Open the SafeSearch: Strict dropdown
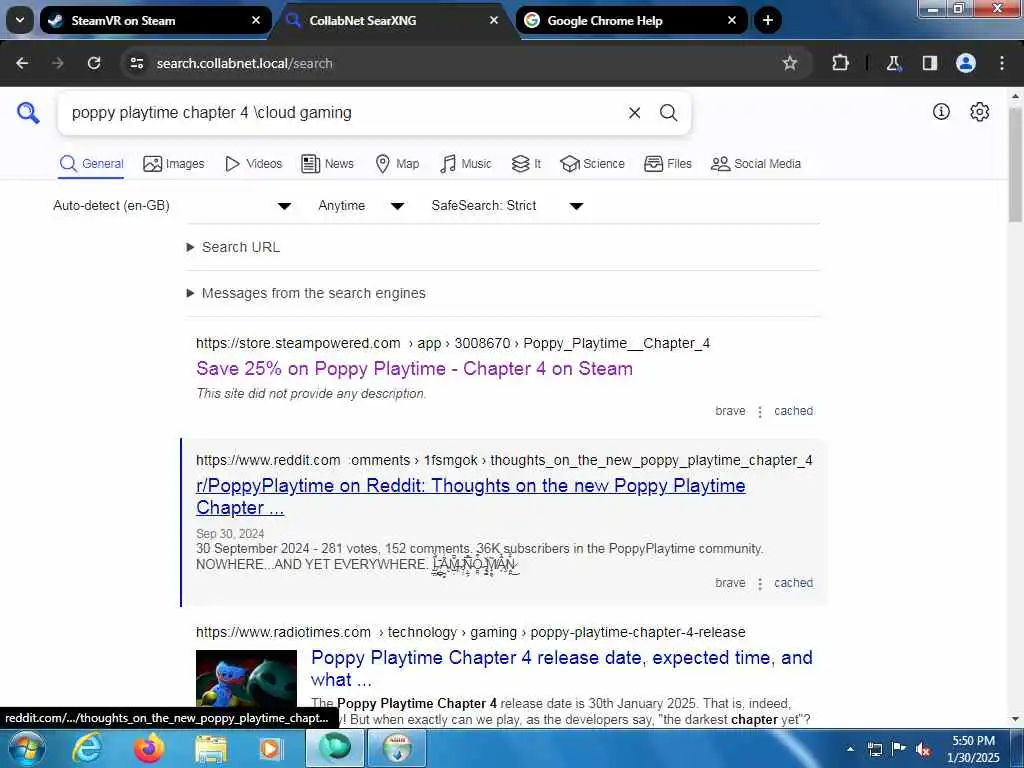 pyautogui.click(x=507, y=206)
